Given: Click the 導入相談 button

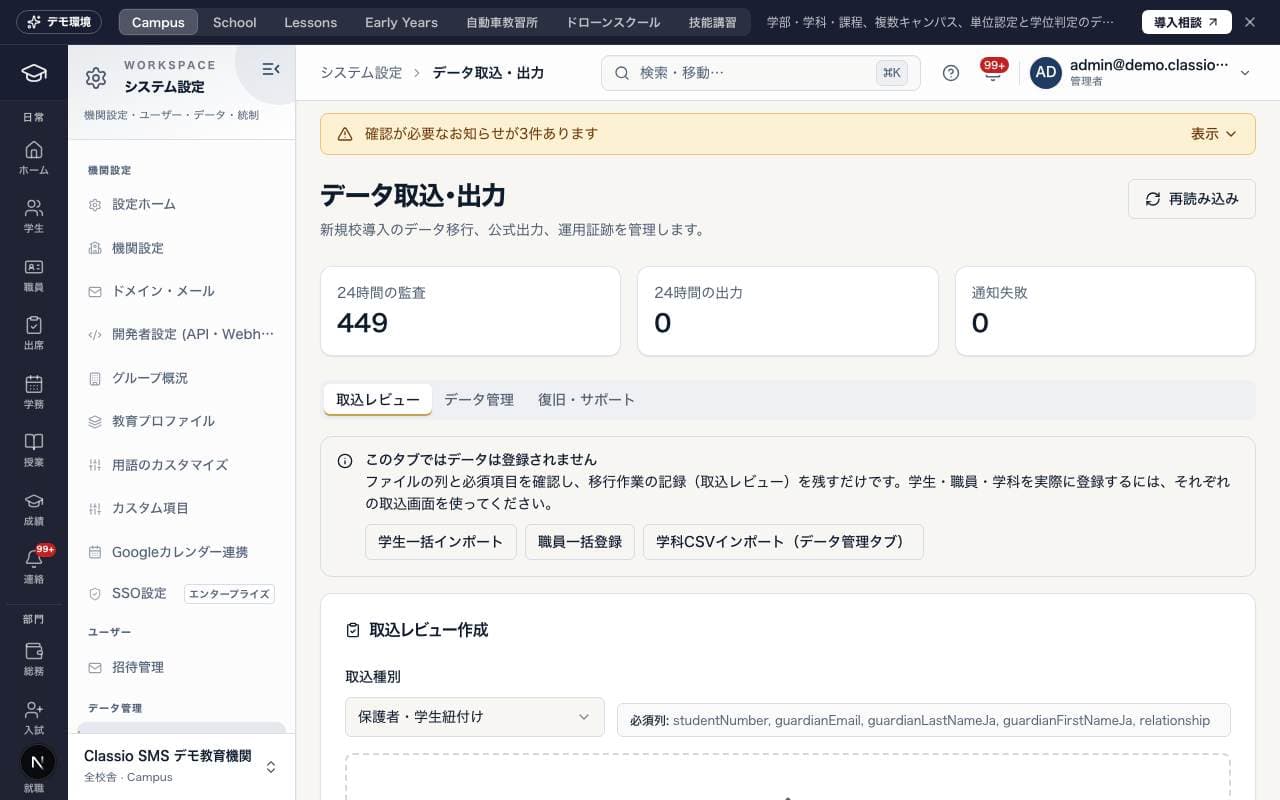Looking at the screenshot, I should point(1186,22).
